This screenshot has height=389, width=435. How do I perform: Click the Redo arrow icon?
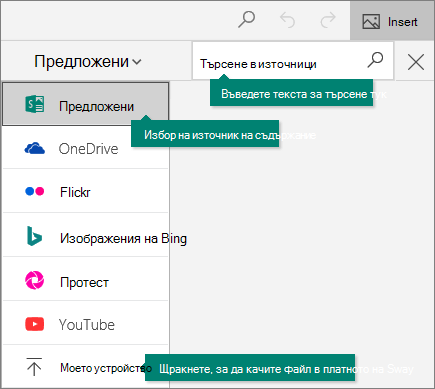tap(328, 20)
